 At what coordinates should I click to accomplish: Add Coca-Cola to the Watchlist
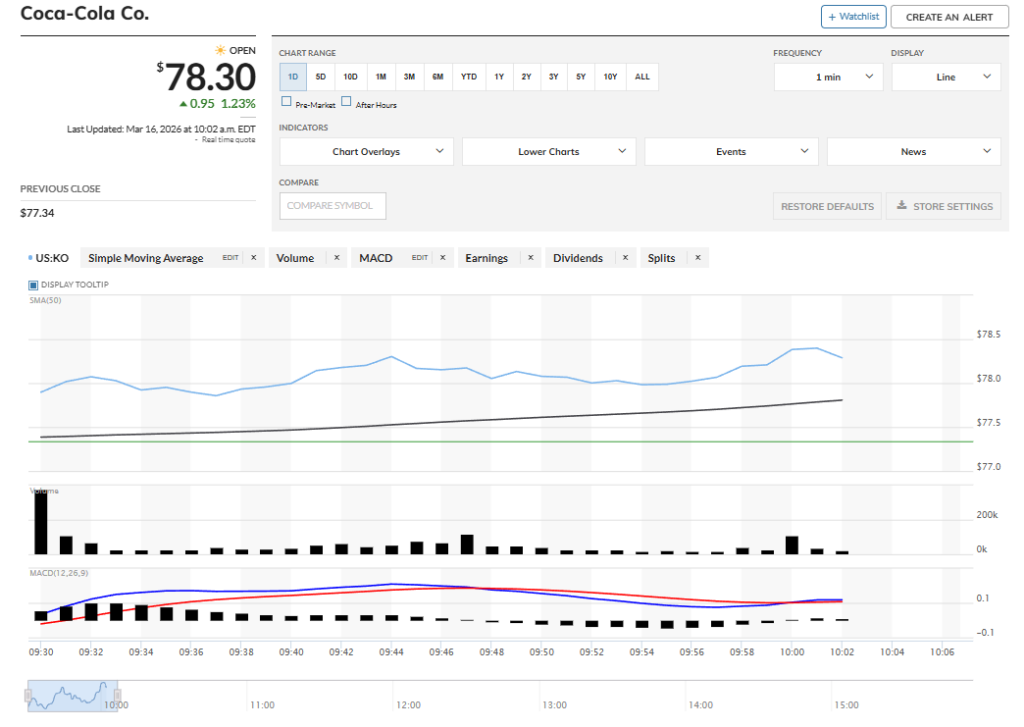tap(853, 17)
